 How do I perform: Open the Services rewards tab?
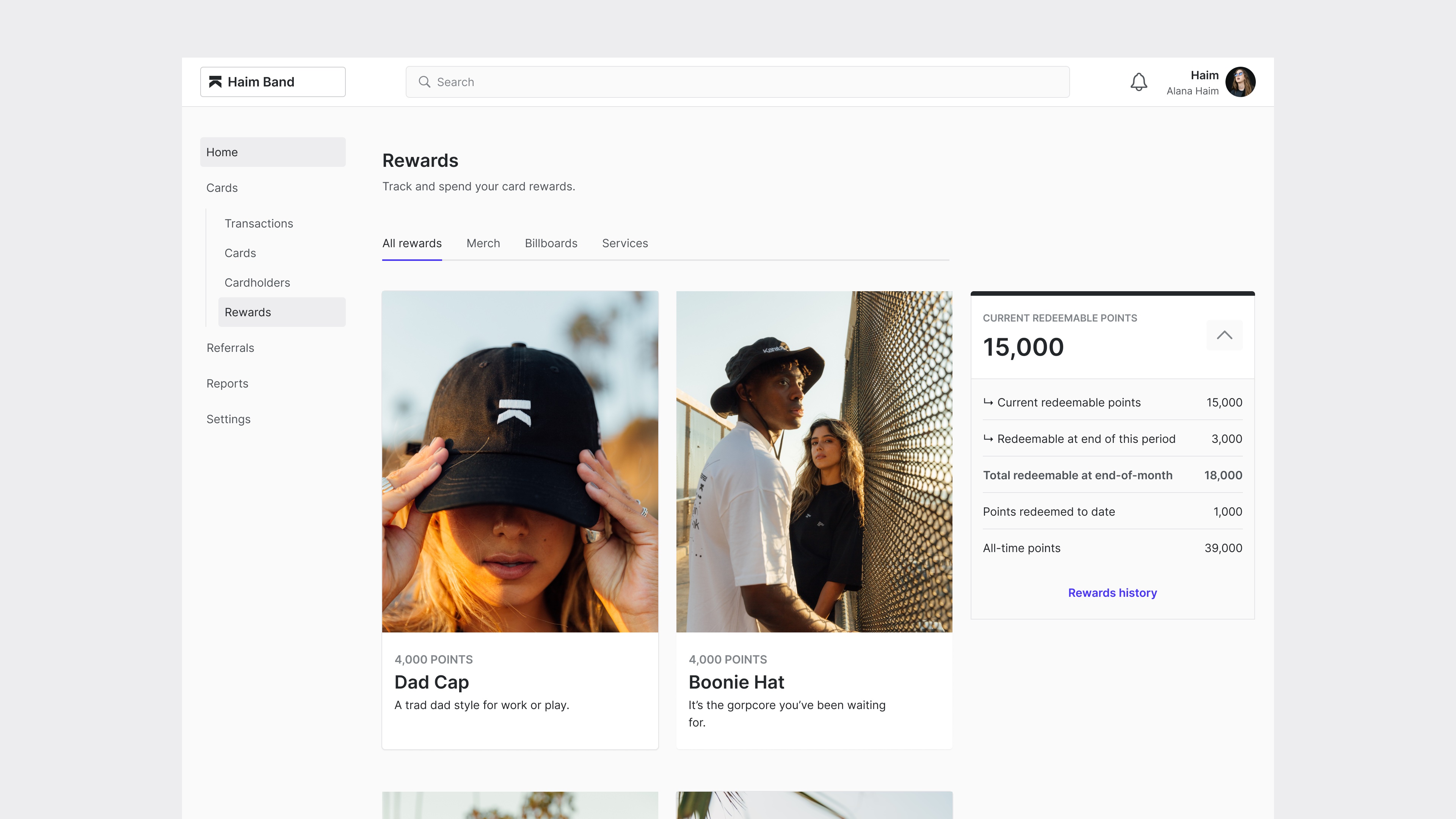pos(624,243)
